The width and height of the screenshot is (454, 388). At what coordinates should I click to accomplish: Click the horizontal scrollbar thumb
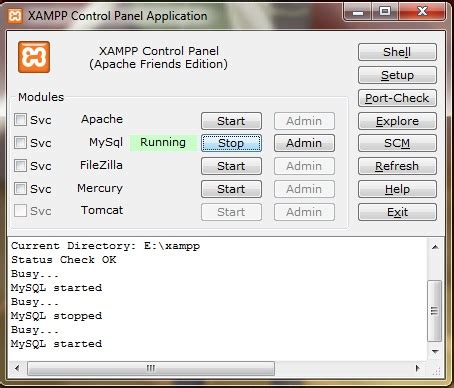tap(151, 368)
